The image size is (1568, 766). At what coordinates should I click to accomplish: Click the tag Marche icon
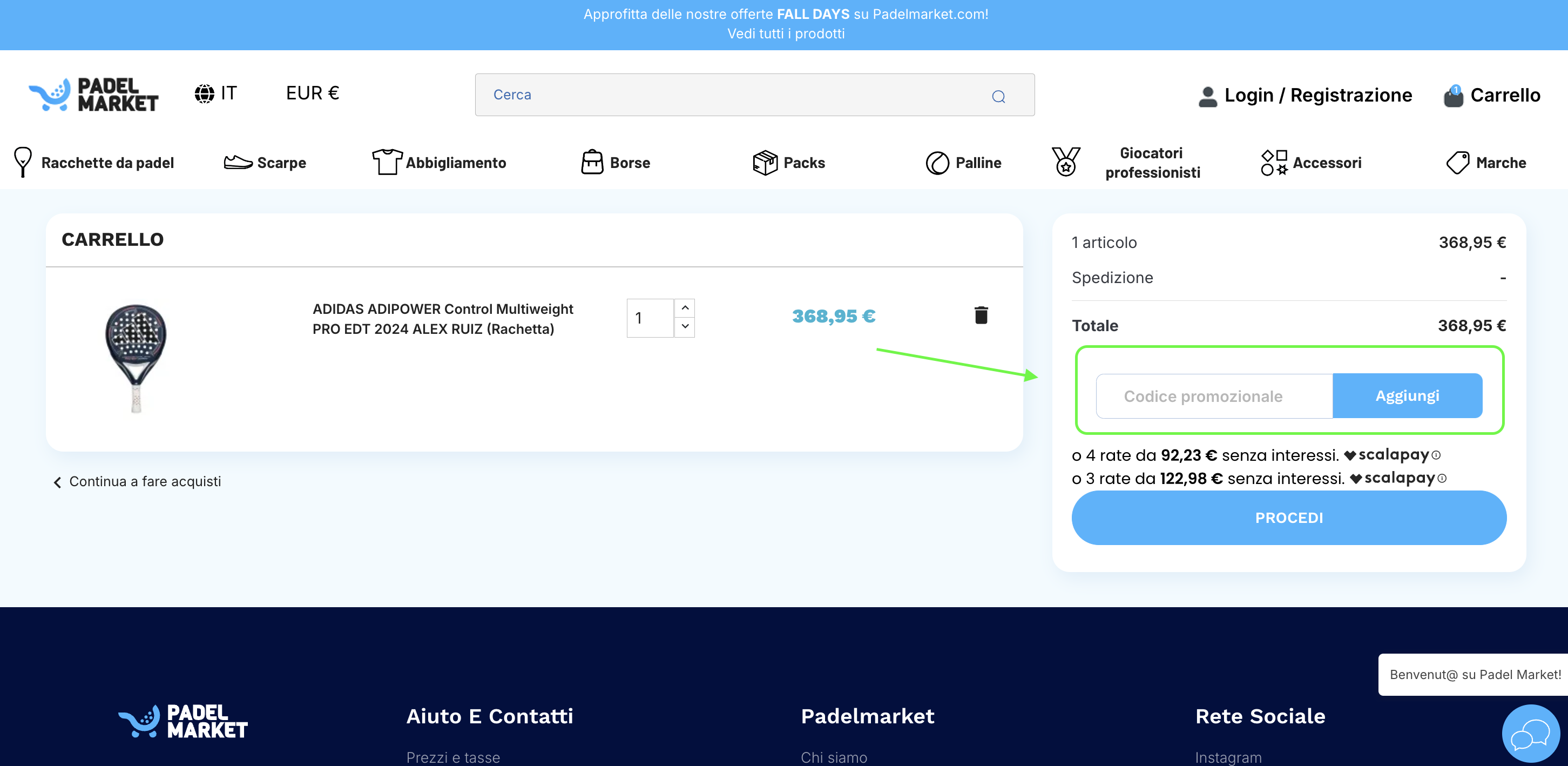point(1458,163)
